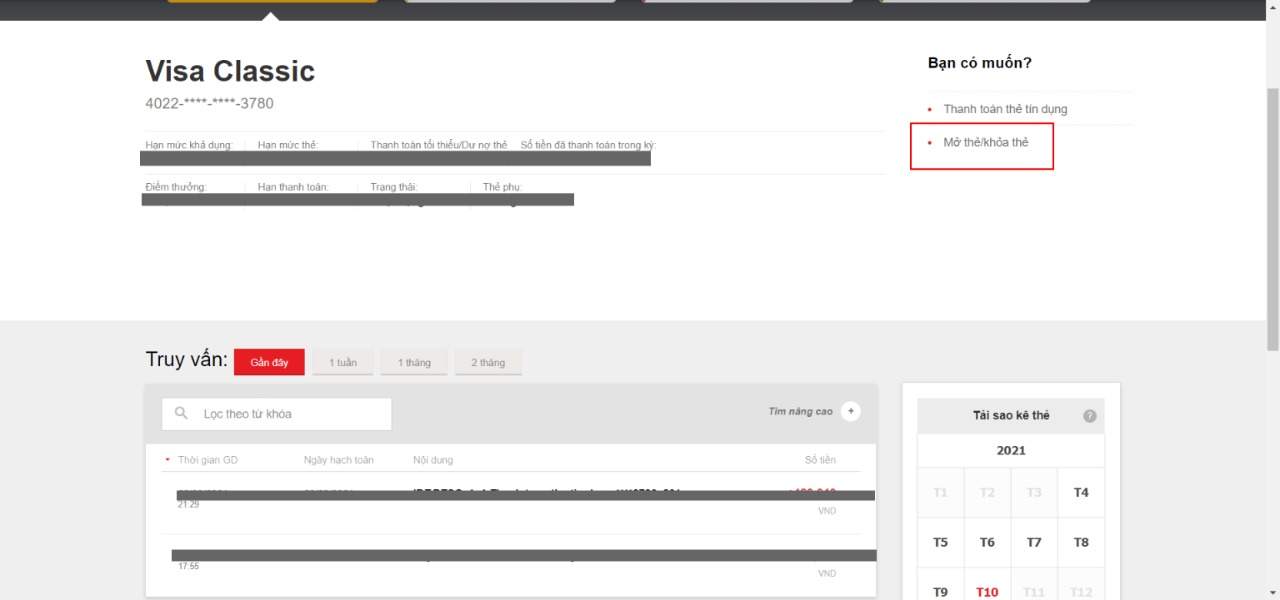Sort by the Thời gian GD column header
Screen dimensions: 1280x600
pyautogui.click(x=207, y=460)
